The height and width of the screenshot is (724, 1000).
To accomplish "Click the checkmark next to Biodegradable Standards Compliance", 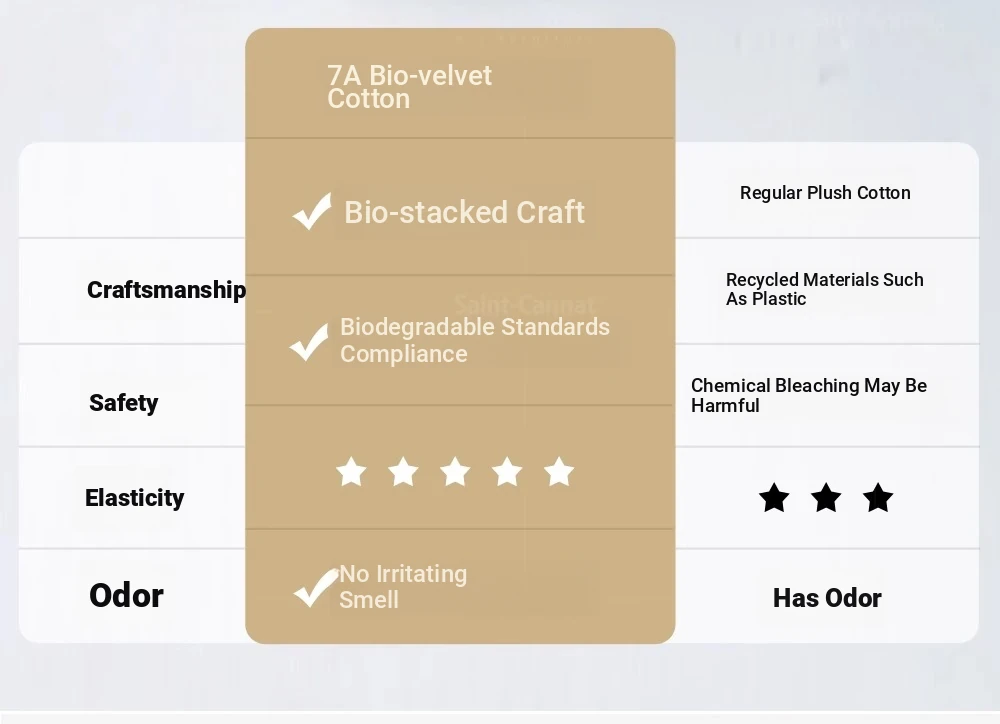I will [x=309, y=342].
